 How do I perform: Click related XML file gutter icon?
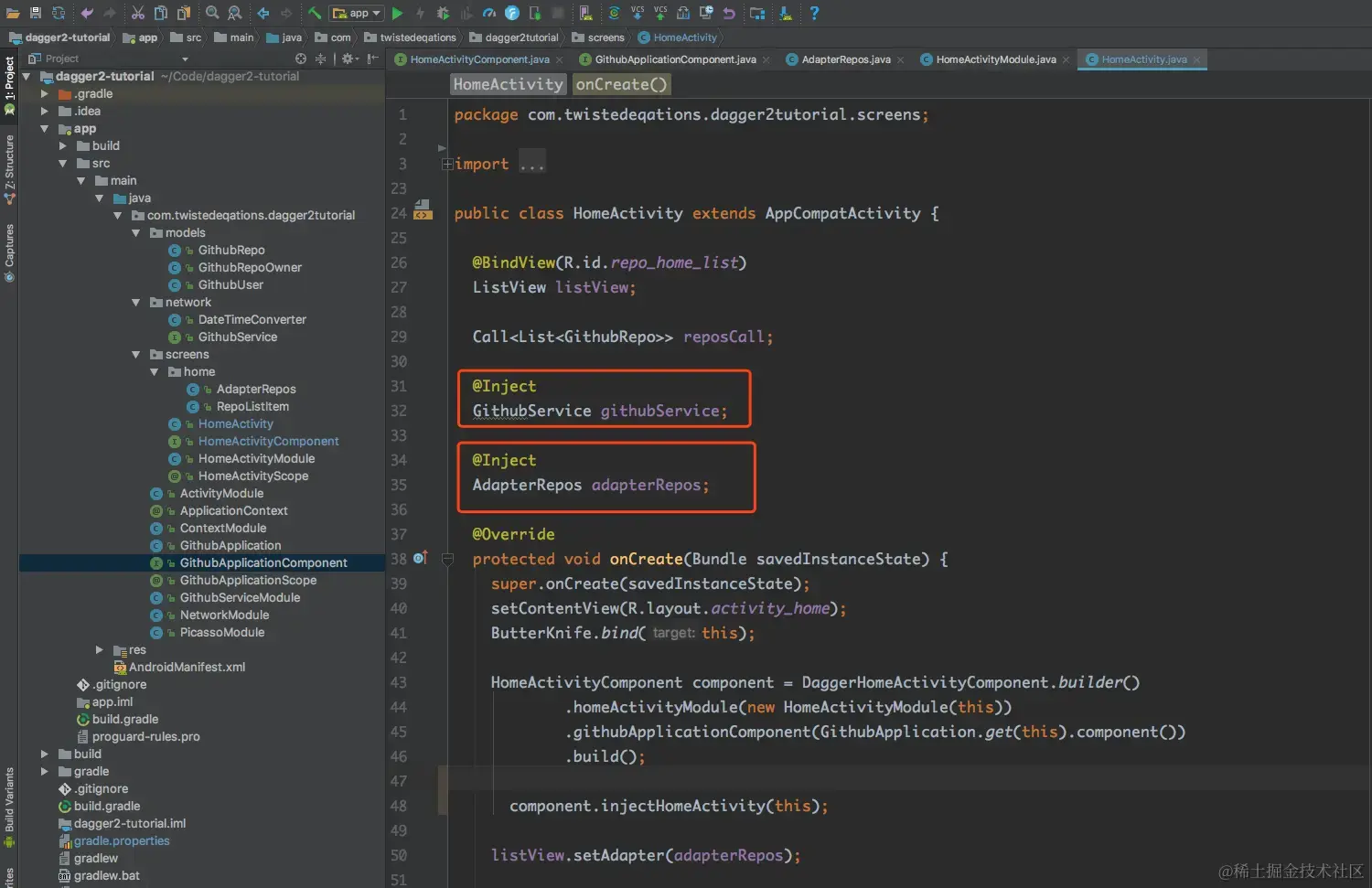[x=423, y=210]
